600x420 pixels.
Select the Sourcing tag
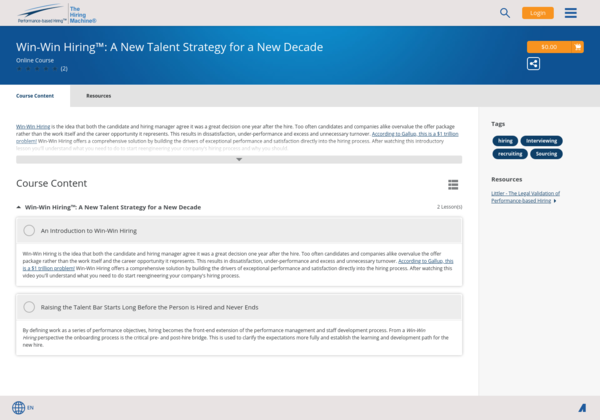[x=546, y=154]
